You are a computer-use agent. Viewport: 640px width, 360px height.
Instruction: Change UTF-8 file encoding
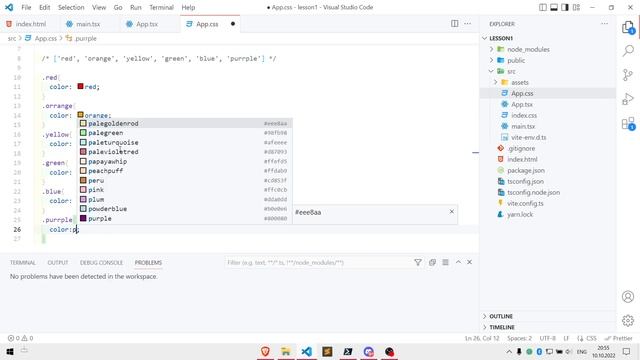[x=547, y=338]
